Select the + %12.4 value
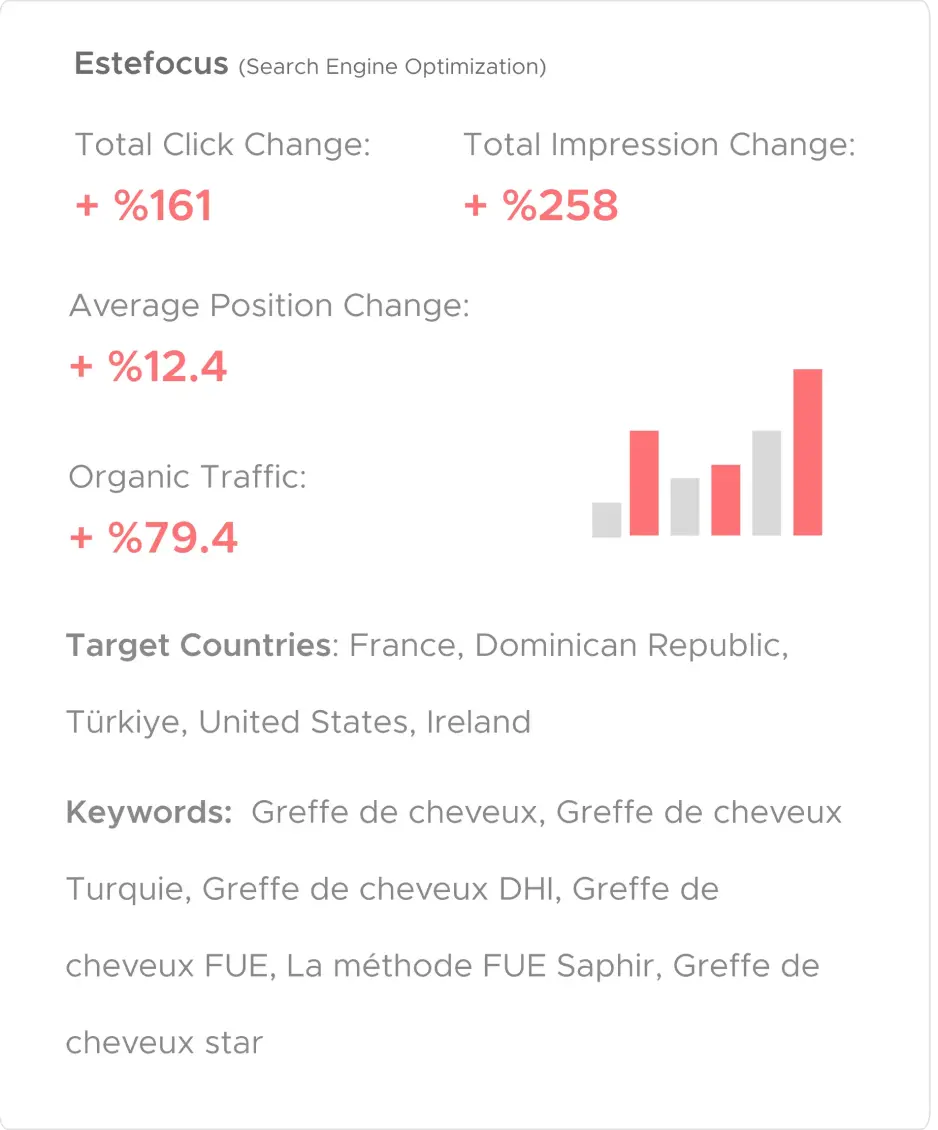 [x=149, y=367]
